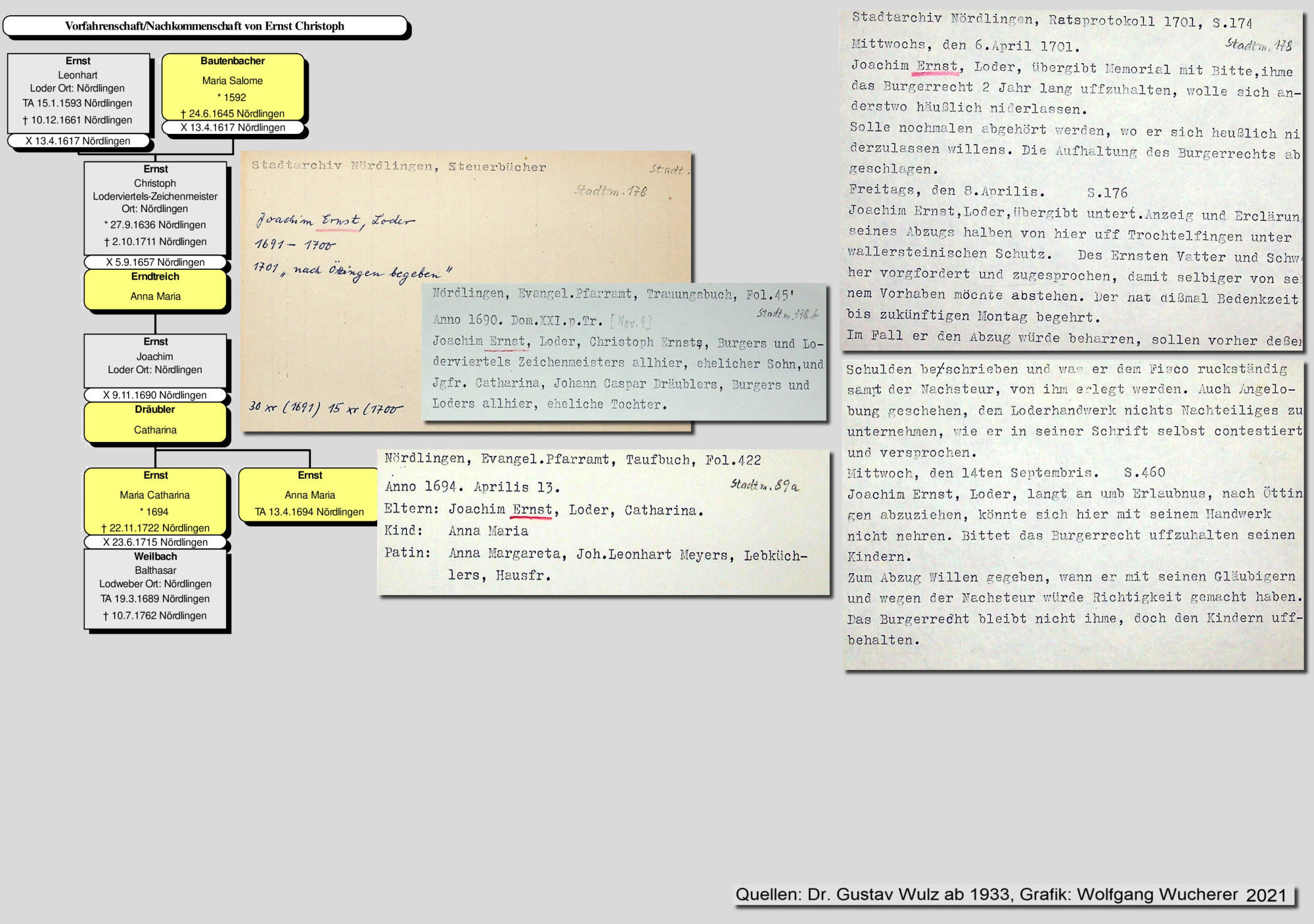Click the Anna Maria Ernst 1694 box

[x=309, y=494]
